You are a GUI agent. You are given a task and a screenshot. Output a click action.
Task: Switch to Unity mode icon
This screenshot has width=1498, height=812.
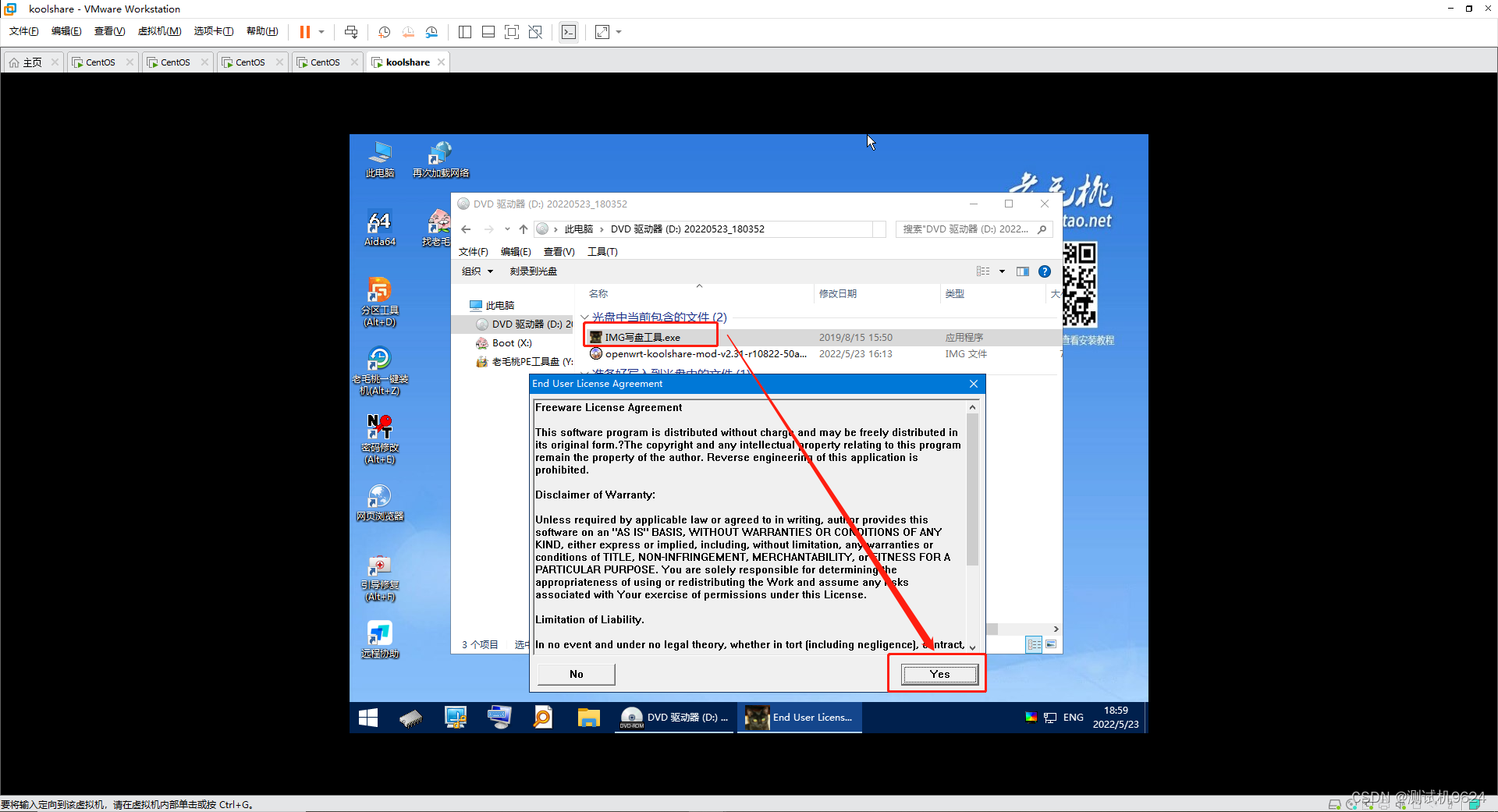pos(535,32)
